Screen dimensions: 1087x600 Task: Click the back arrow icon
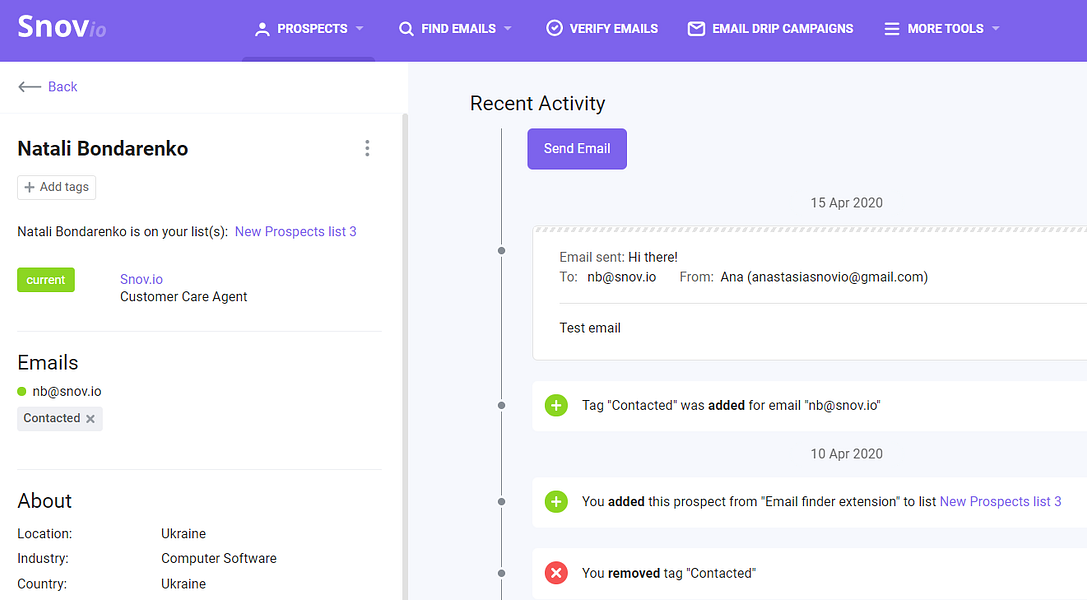pos(29,87)
